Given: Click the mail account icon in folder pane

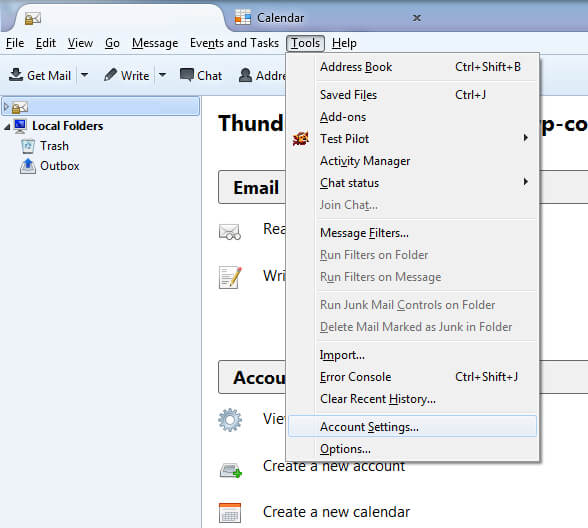Looking at the screenshot, I should pyautogui.click(x=20, y=108).
